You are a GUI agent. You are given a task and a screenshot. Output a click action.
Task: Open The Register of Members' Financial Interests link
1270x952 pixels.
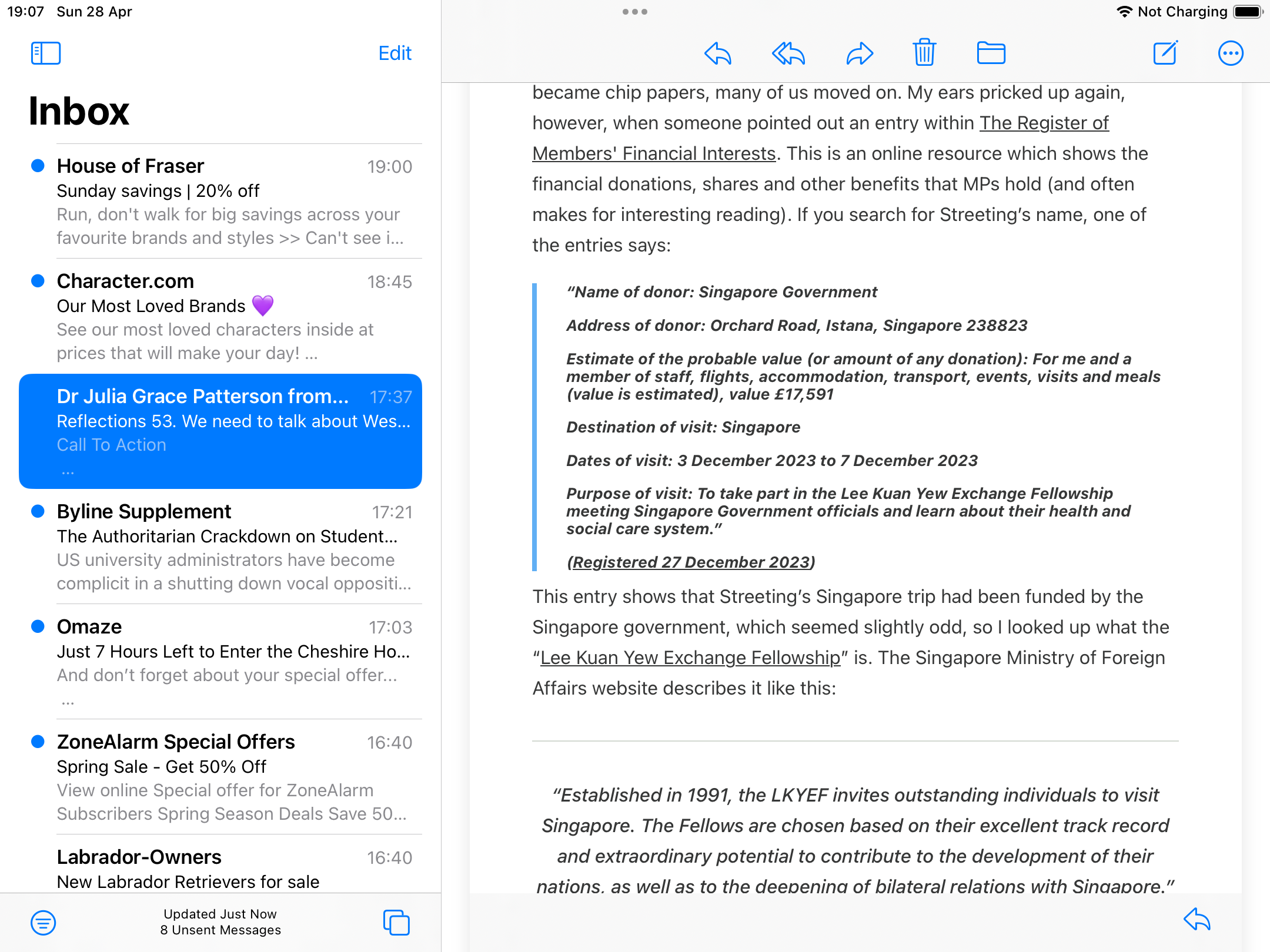pyautogui.click(x=820, y=138)
